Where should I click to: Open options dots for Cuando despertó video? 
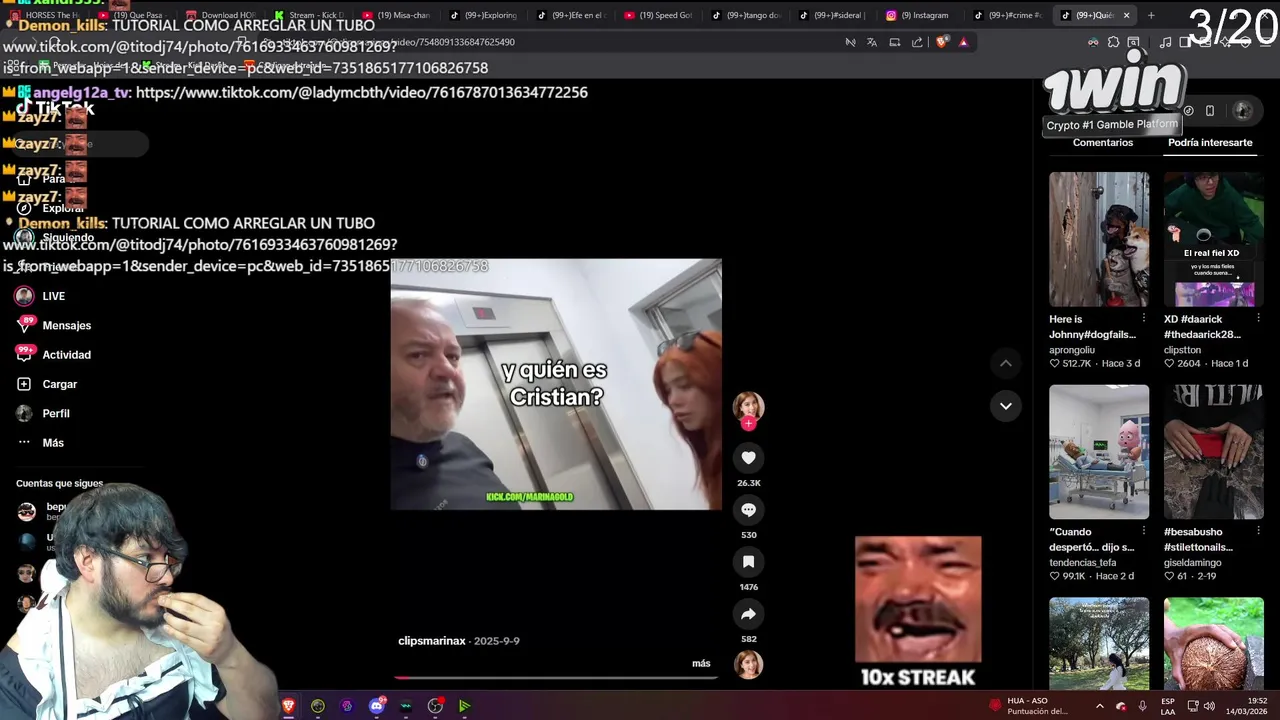click(x=1144, y=532)
